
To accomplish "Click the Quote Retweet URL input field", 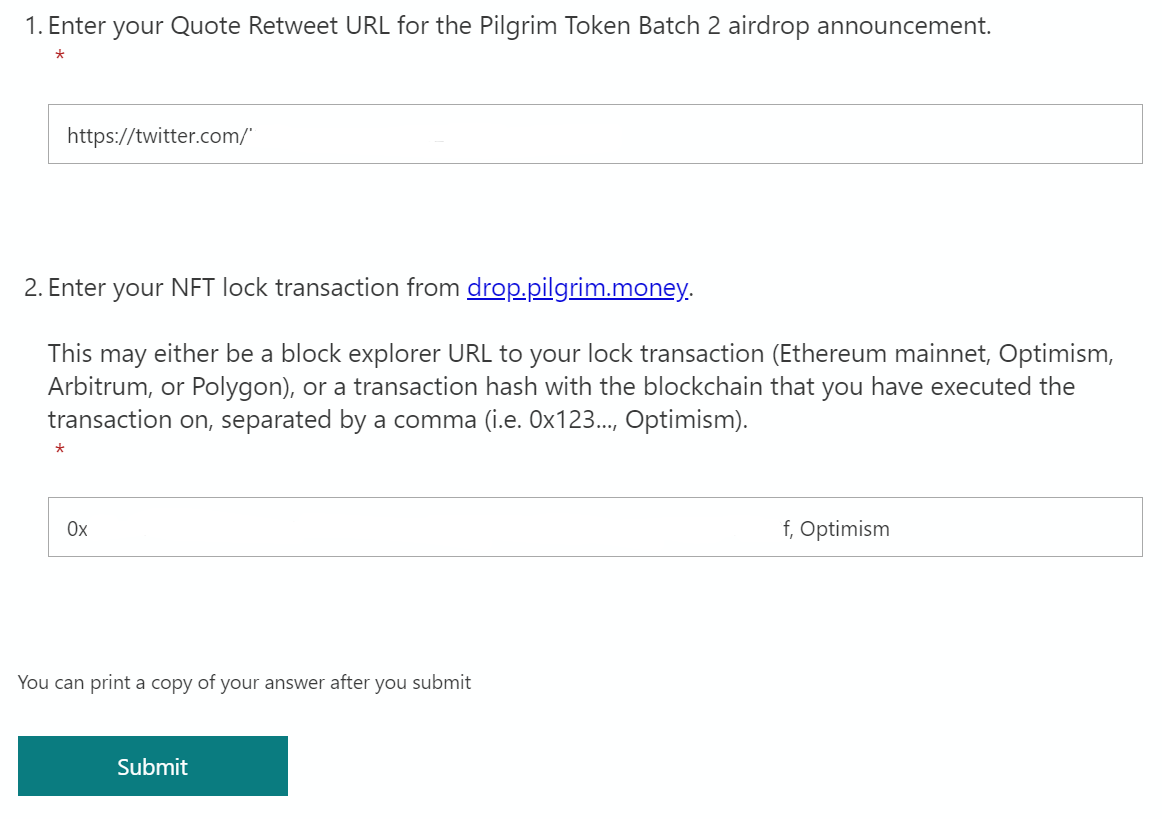I will pos(595,133).
